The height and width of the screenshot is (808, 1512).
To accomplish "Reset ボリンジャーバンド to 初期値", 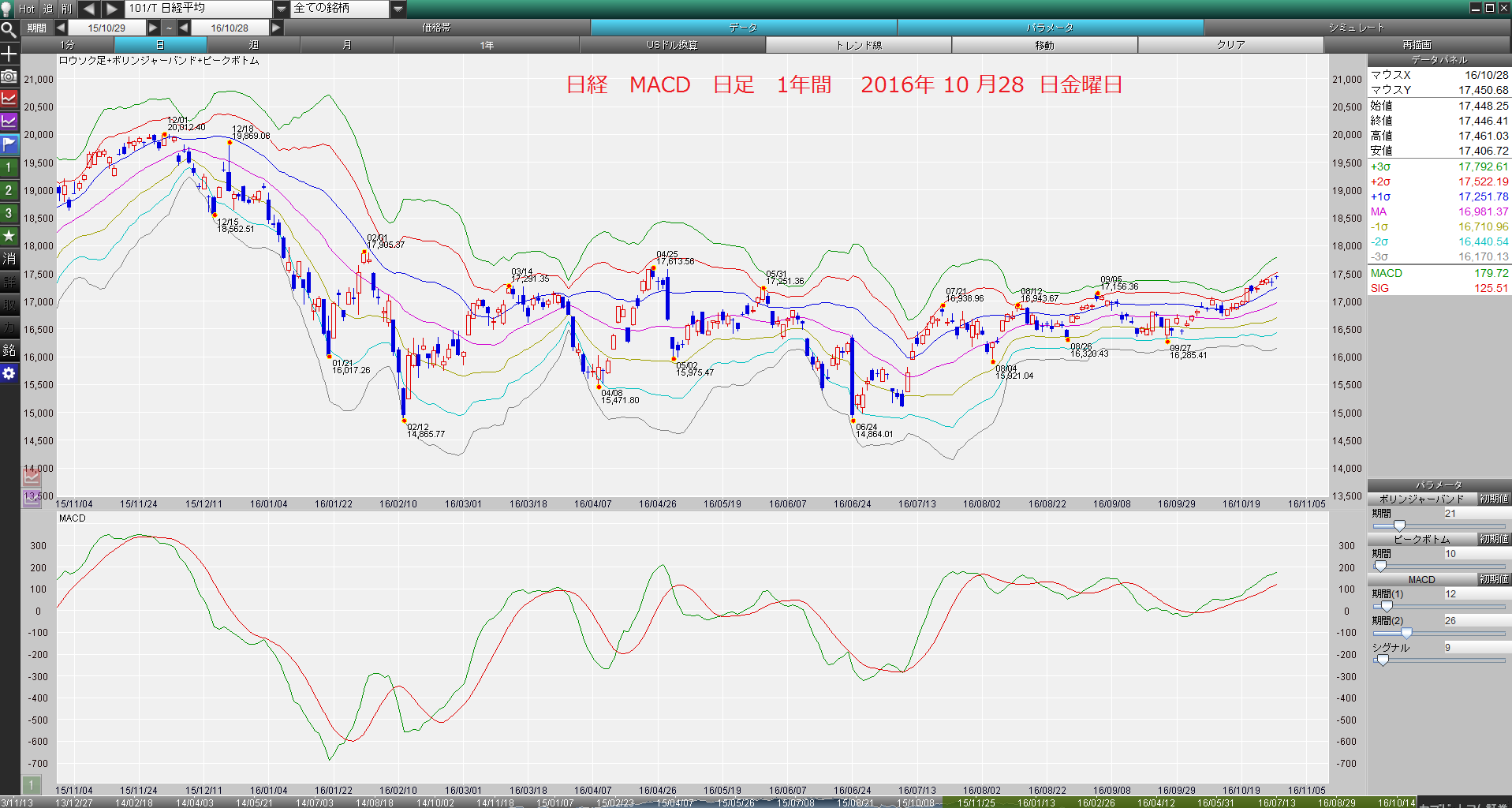I will [x=1494, y=499].
